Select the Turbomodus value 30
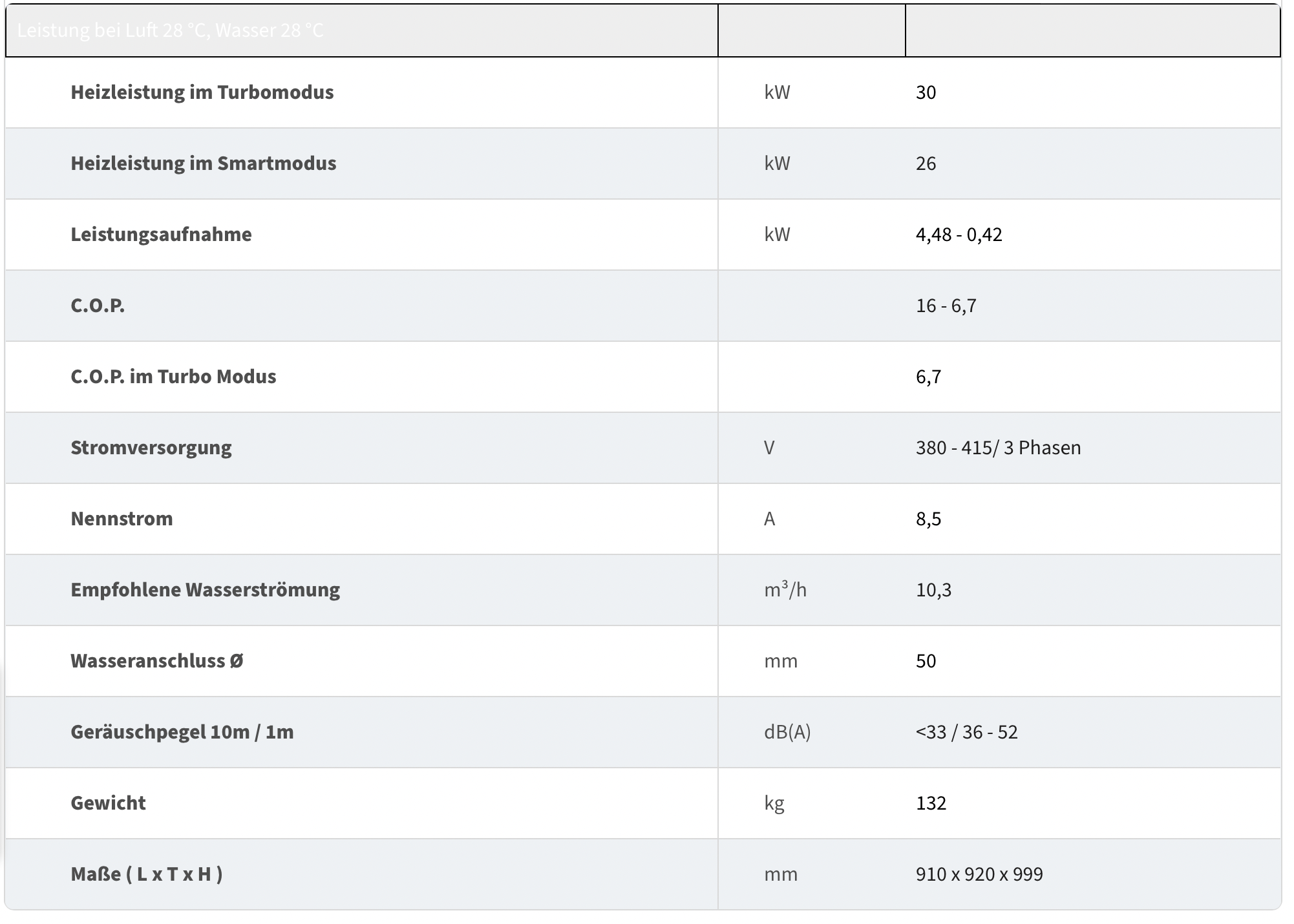Viewport: 1294px width, 924px height. [x=926, y=92]
